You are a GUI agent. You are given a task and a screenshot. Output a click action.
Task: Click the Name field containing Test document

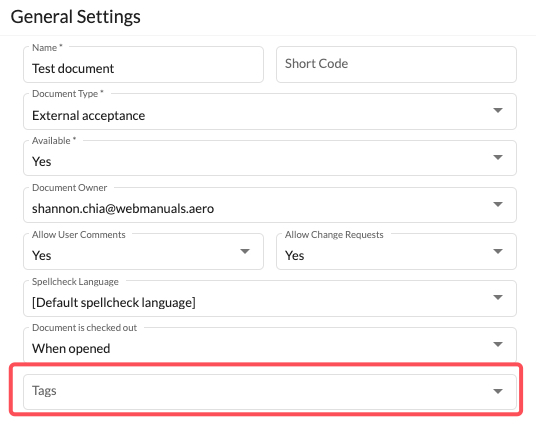[x=143, y=65]
